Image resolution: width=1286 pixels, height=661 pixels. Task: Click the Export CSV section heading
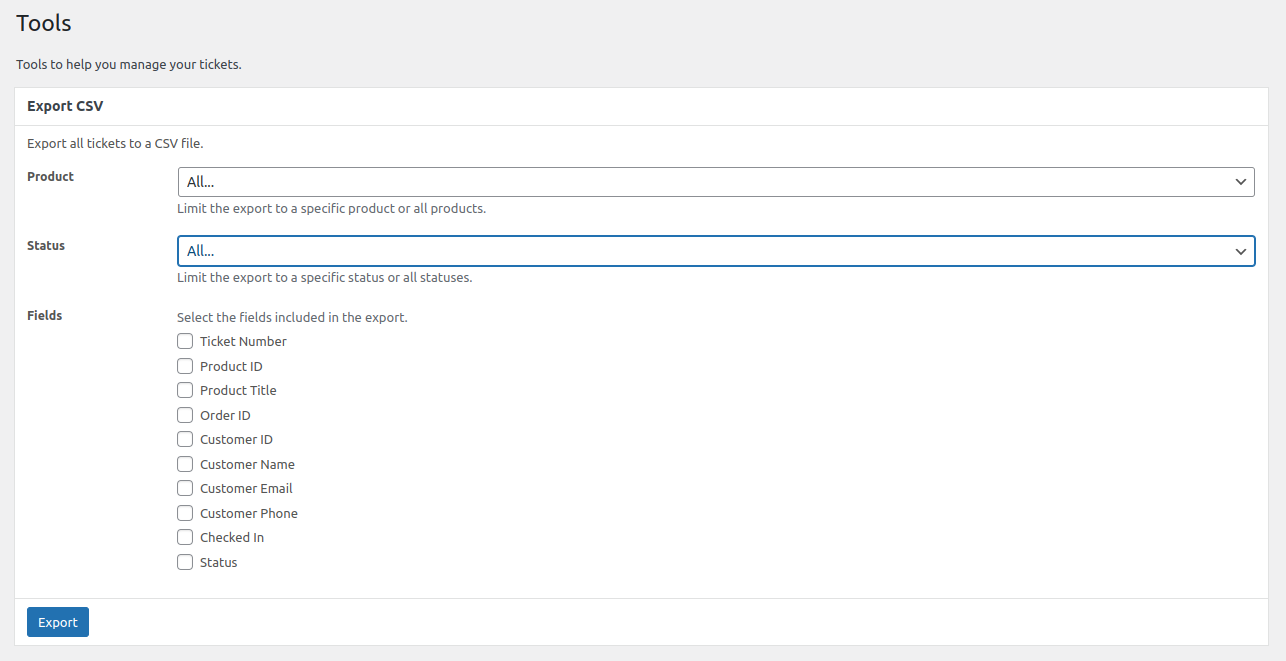(x=65, y=106)
